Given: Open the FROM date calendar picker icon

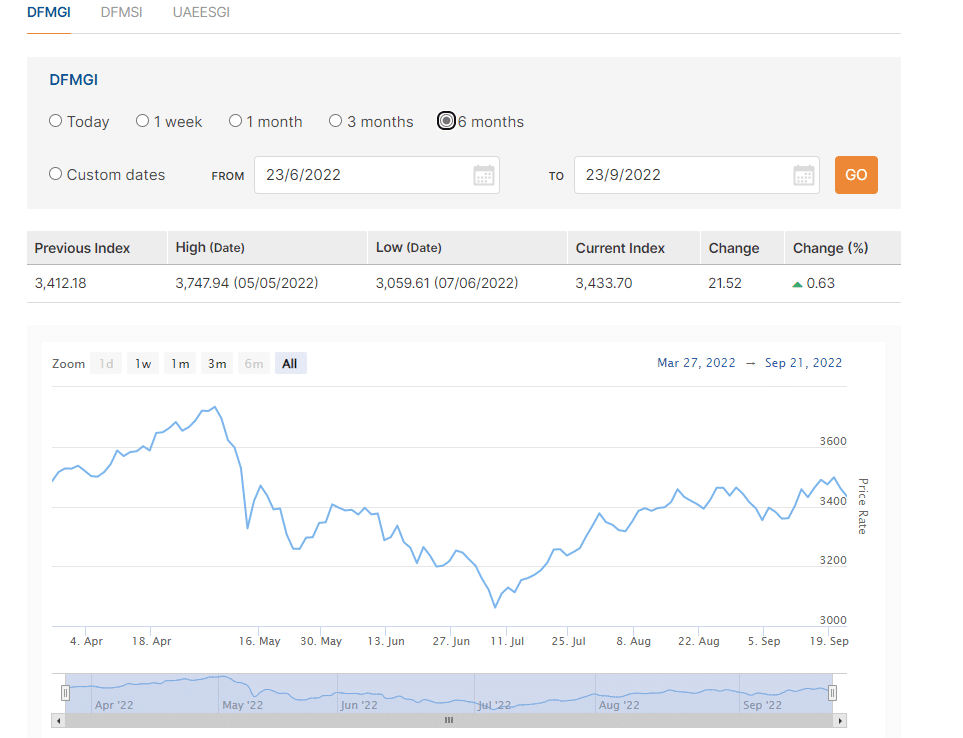Looking at the screenshot, I should [484, 175].
